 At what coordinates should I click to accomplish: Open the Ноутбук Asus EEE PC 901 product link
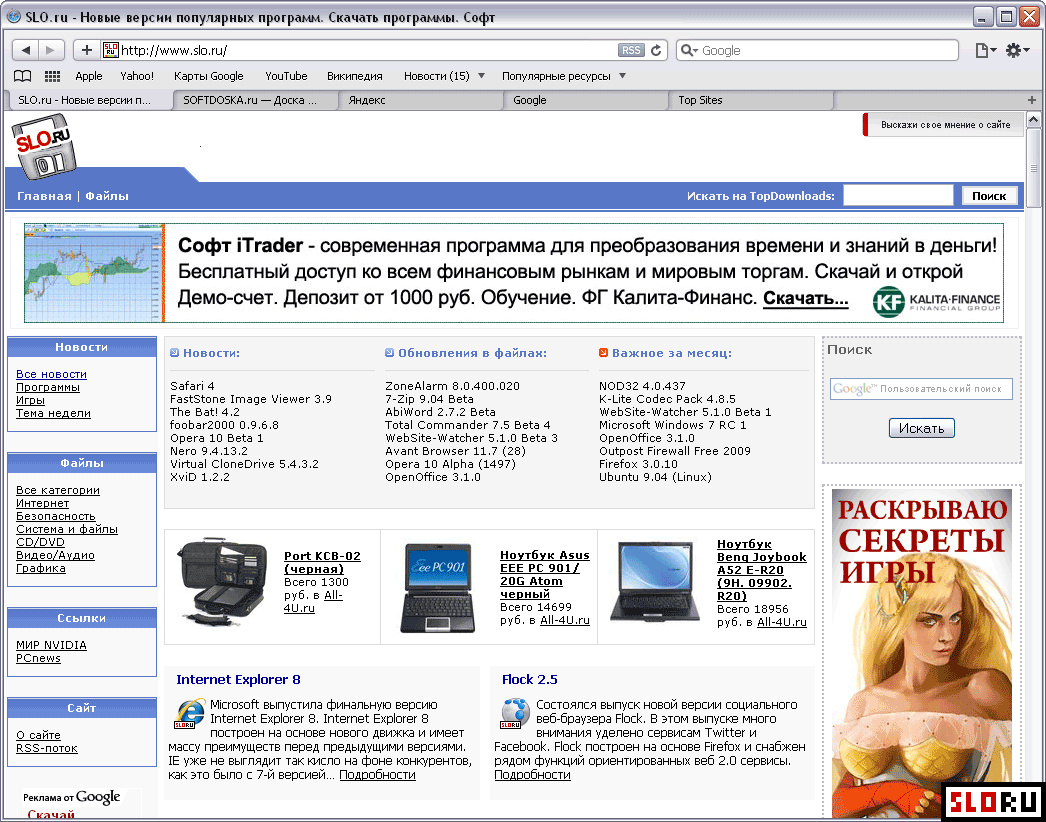(544, 574)
